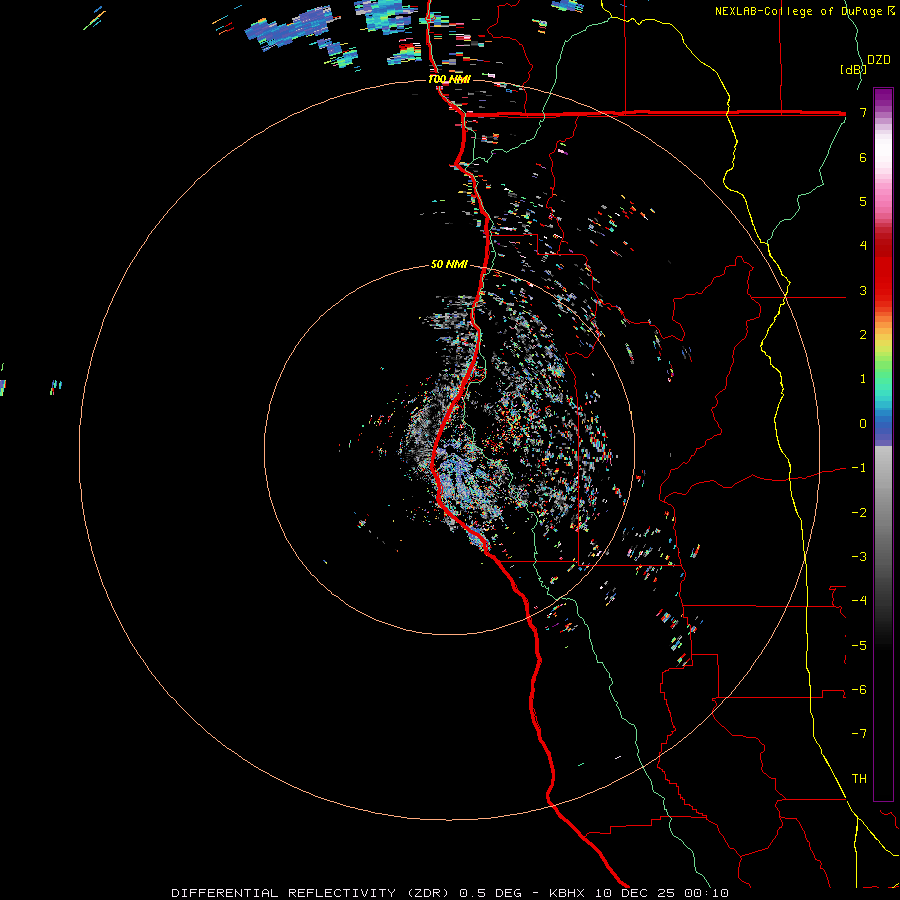Click the 100 NMI range ring label

click(x=449, y=79)
